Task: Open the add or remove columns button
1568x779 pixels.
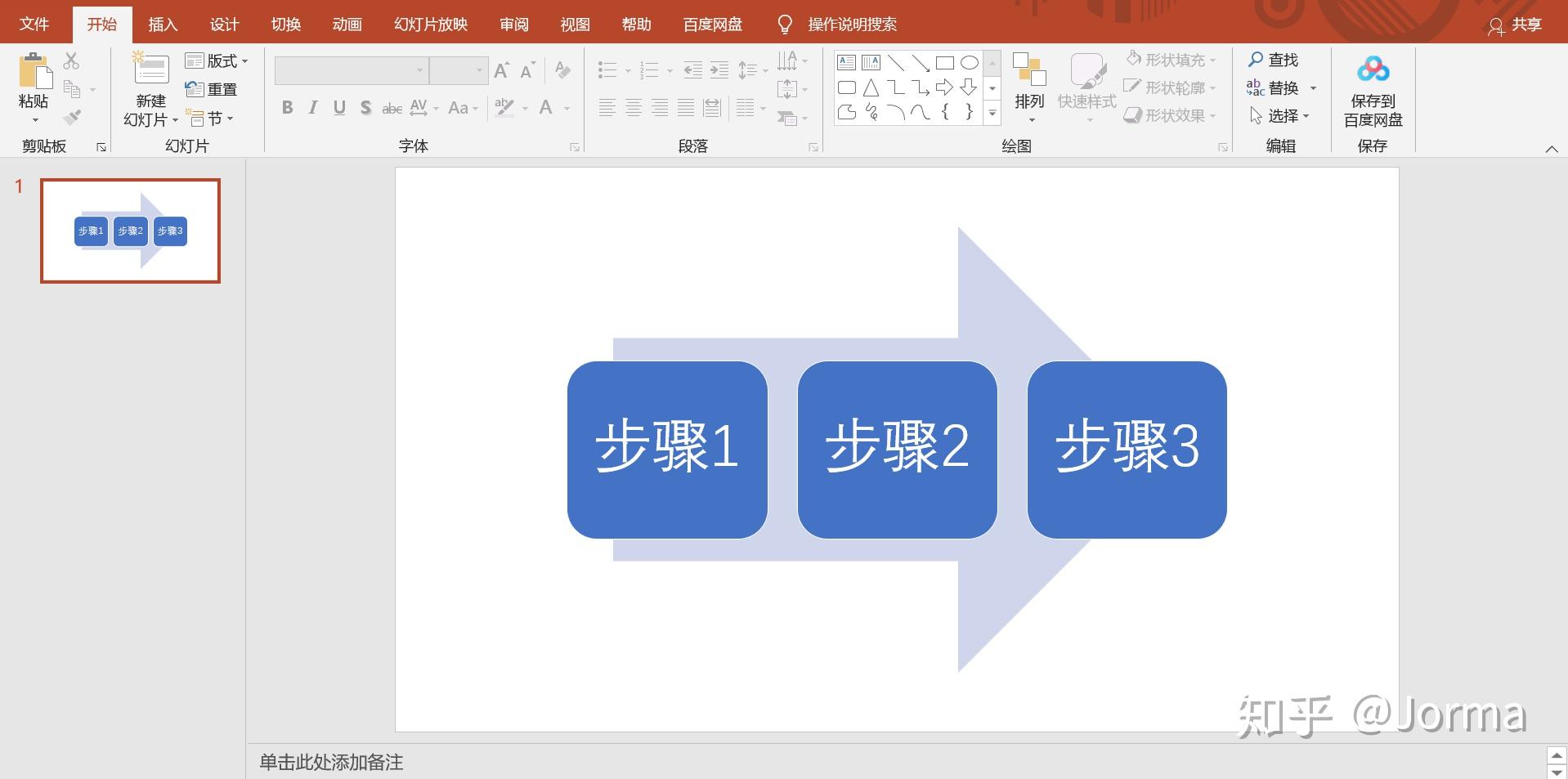Action: tap(750, 107)
